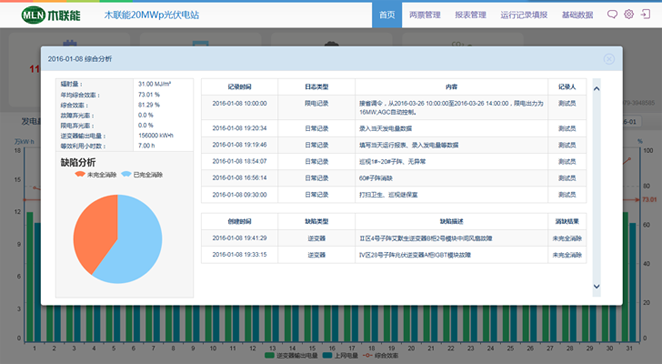Click the logout exit icon
Screen dimensions: 662x364
[645, 14]
